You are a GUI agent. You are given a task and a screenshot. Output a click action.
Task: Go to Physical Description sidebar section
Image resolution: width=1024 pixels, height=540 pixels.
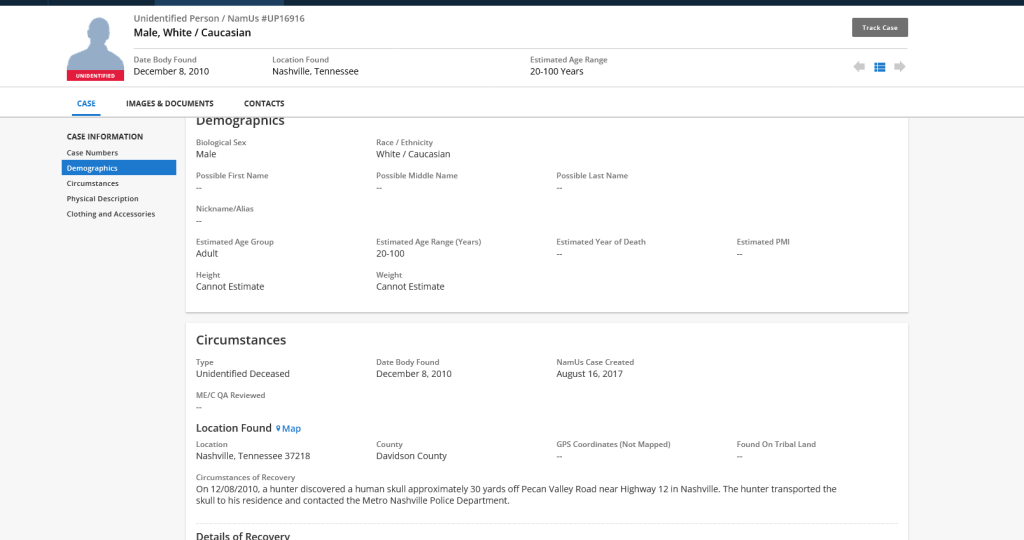[x=103, y=199]
